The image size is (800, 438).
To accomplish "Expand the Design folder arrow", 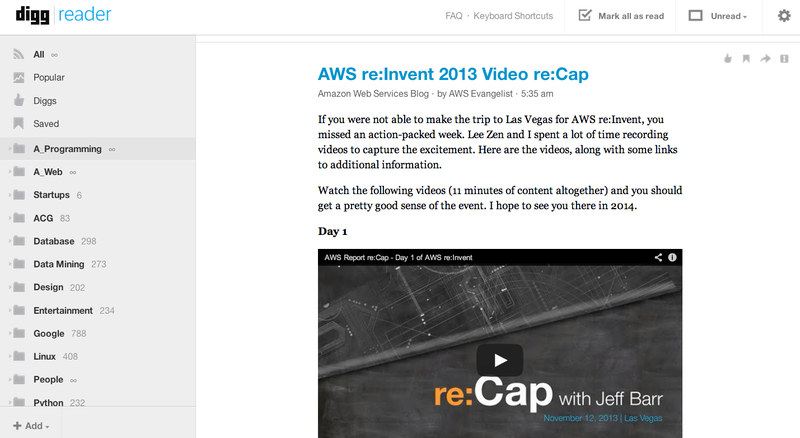I will click(x=10, y=287).
